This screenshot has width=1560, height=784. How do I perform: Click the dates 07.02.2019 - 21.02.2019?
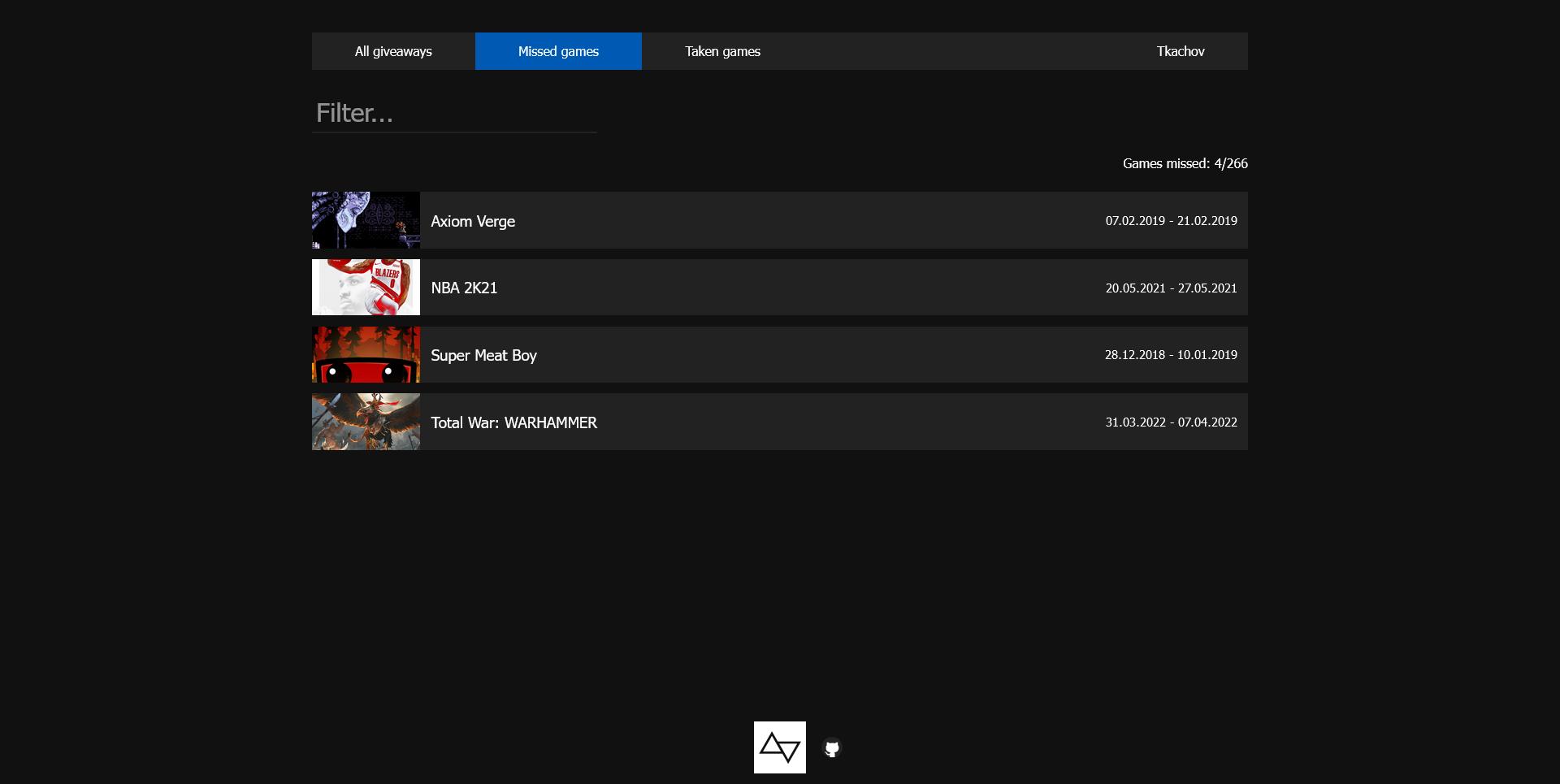[1171, 221]
